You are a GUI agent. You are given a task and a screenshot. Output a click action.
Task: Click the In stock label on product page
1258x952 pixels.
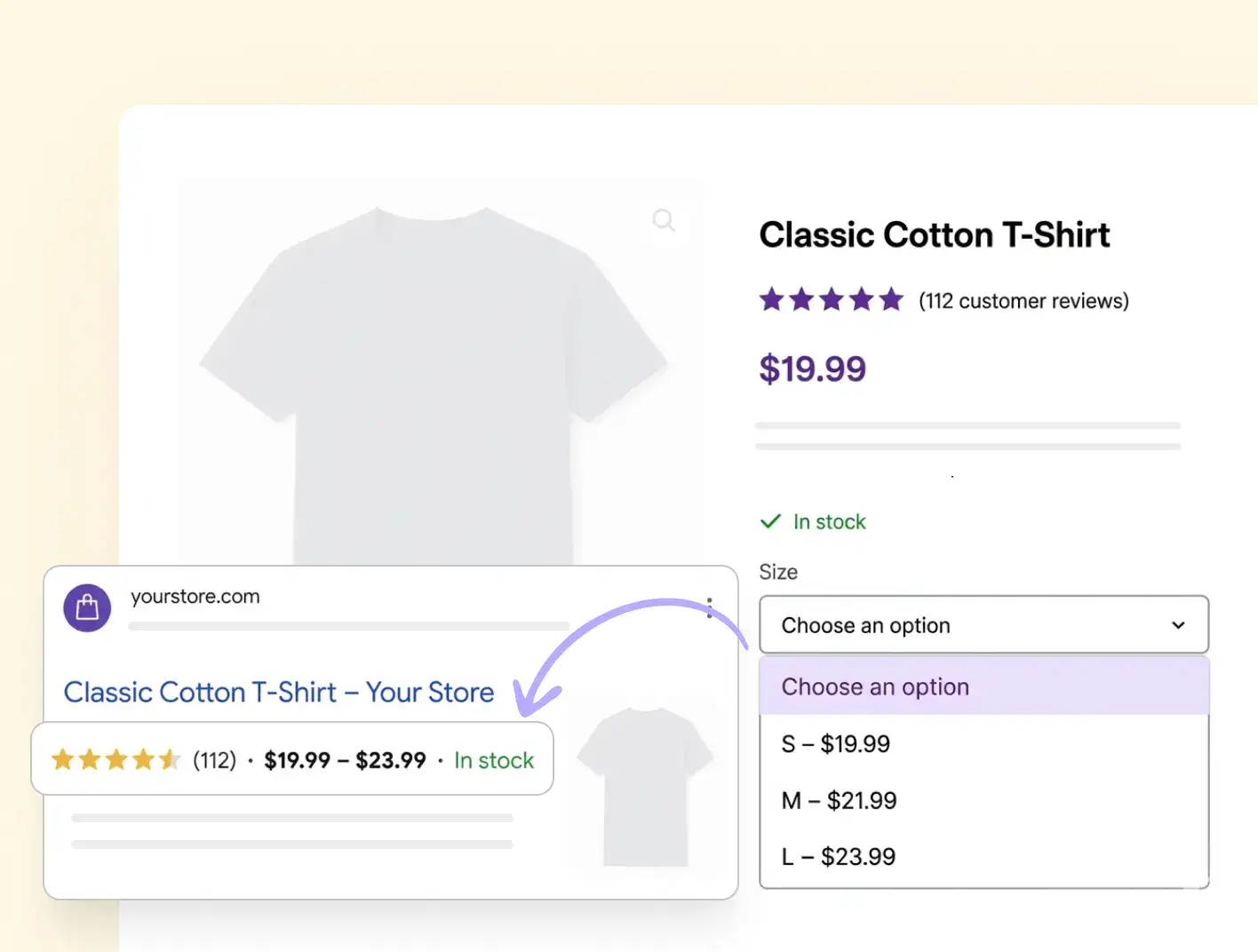[829, 522]
